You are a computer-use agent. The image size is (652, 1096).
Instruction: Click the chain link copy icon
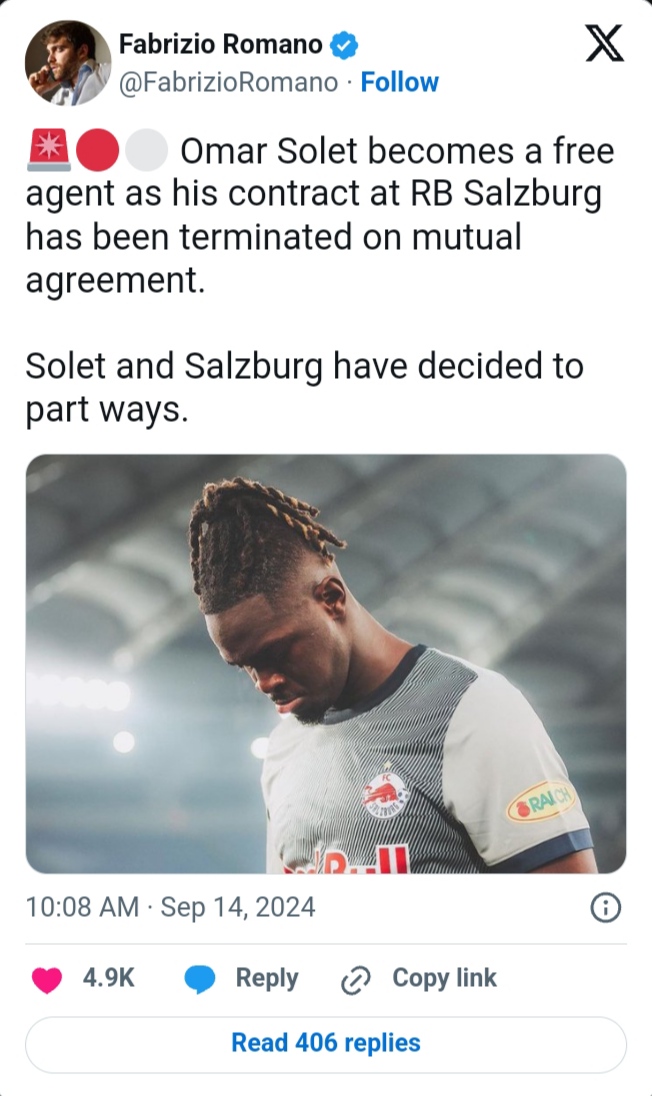[x=355, y=980]
